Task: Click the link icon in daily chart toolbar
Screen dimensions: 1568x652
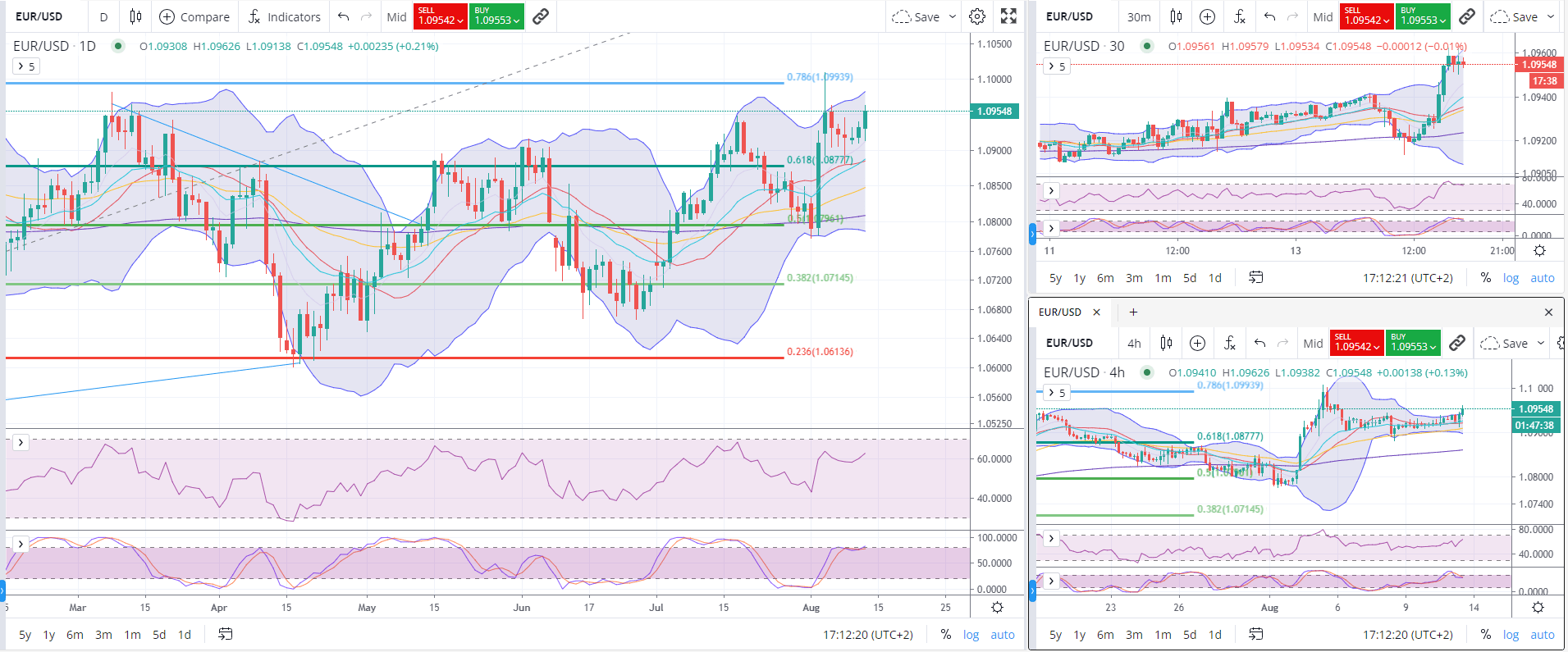Action: [x=541, y=16]
